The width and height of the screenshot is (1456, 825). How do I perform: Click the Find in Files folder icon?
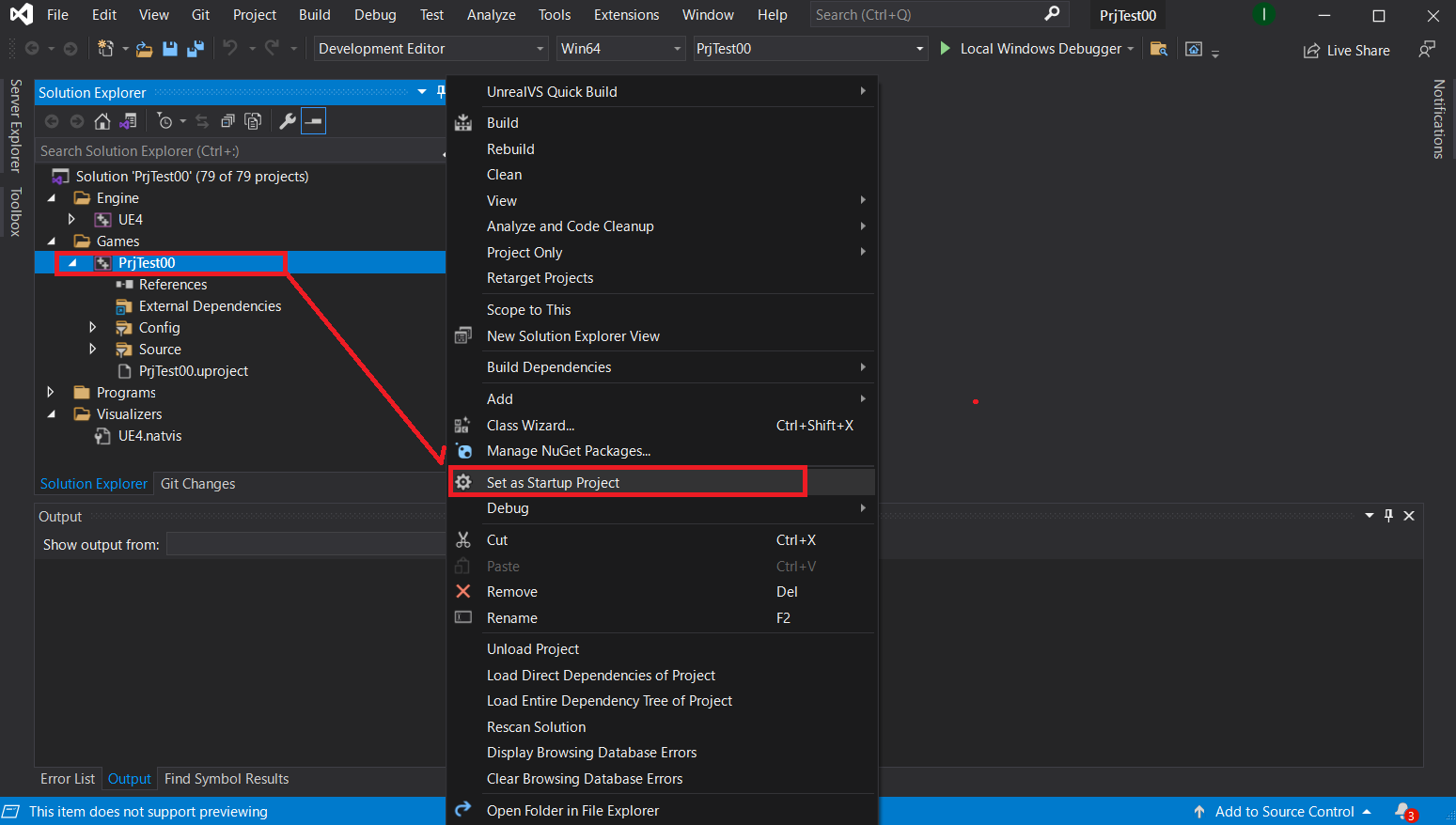point(1159,49)
